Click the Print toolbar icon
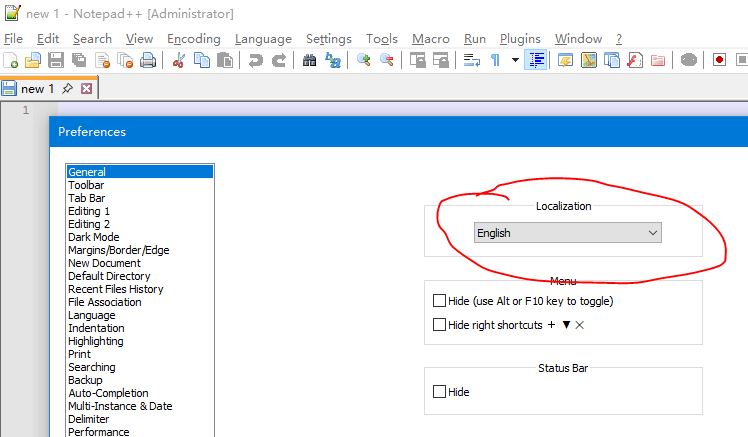The image size is (748, 437). pyautogui.click(x=148, y=61)
